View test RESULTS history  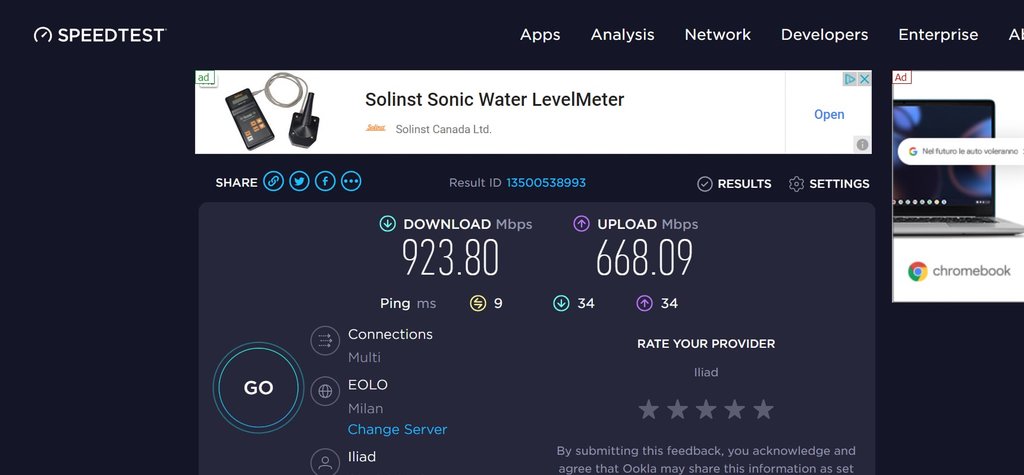[x=734, y=184]
